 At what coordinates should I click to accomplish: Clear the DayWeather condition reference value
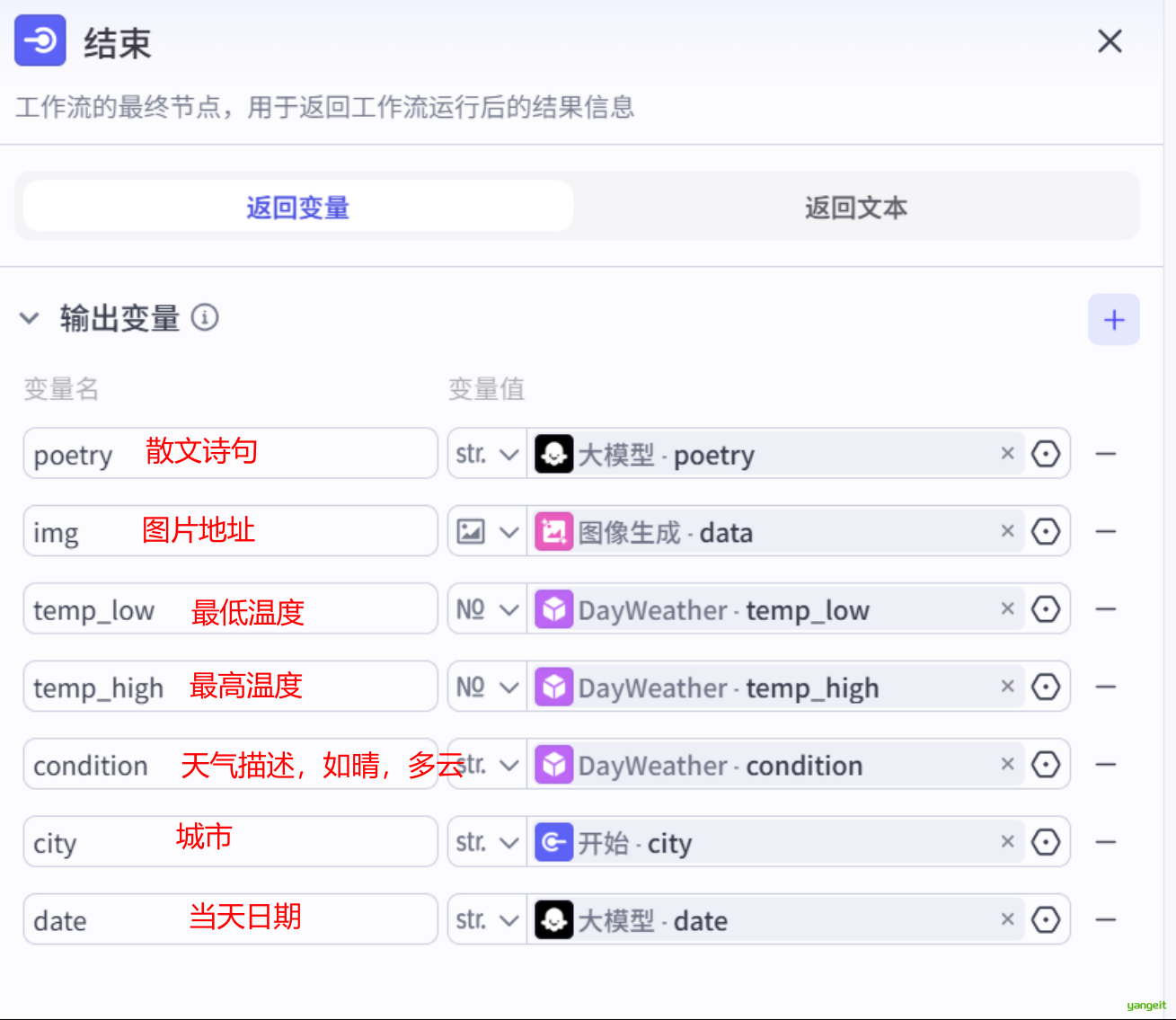coord(1007,765)
